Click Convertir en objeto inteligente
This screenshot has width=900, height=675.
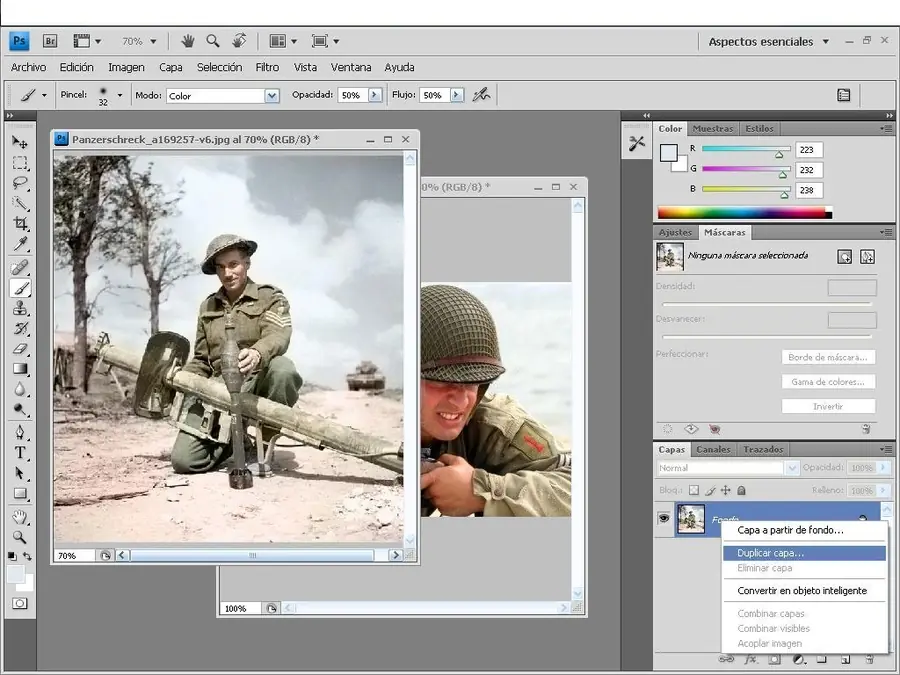pyautogui.click(x=802, y=590)
